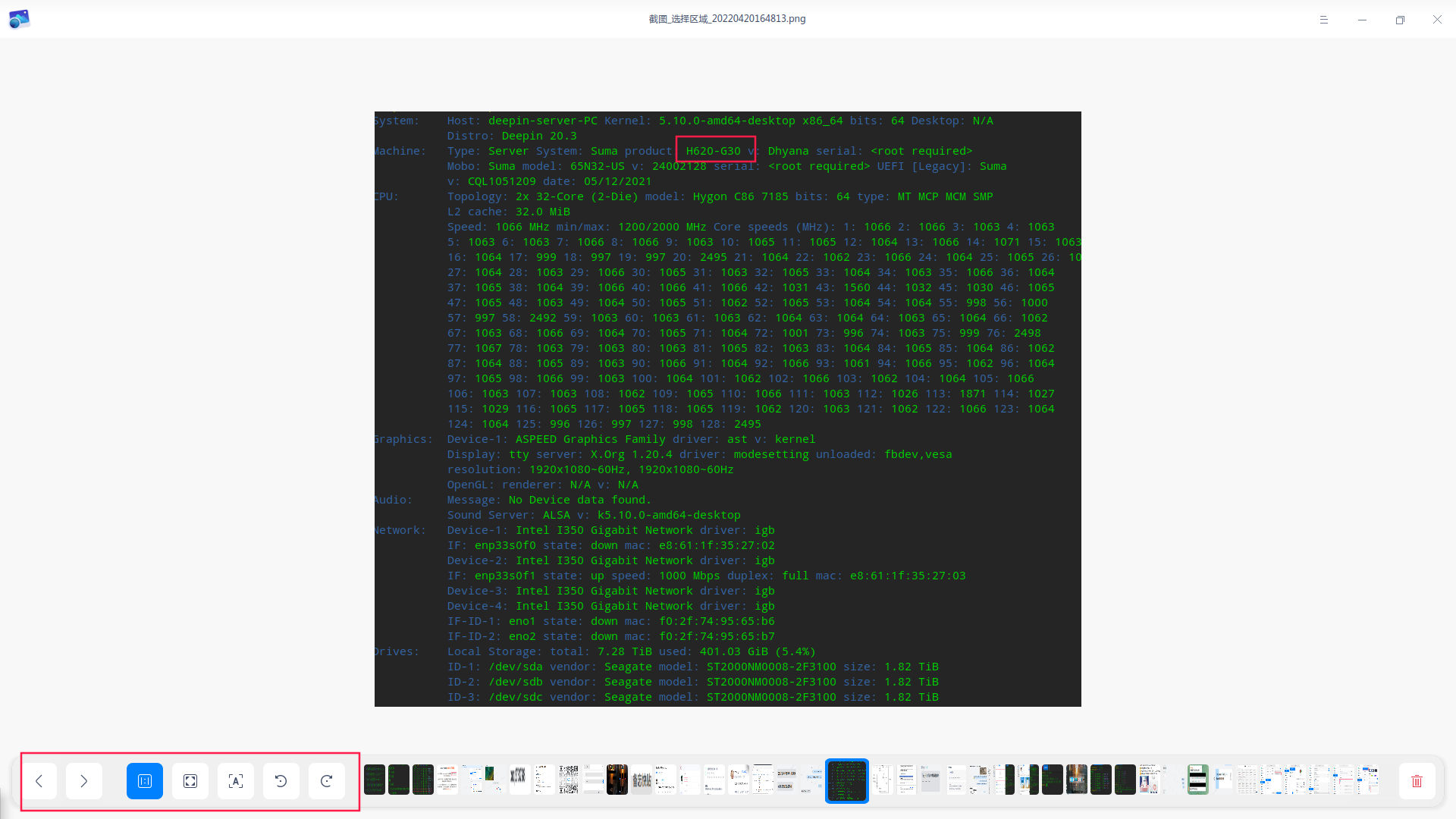The width and height of the screenshot is (1456, 819).
Task: Go to the next image
Action: 84,781
